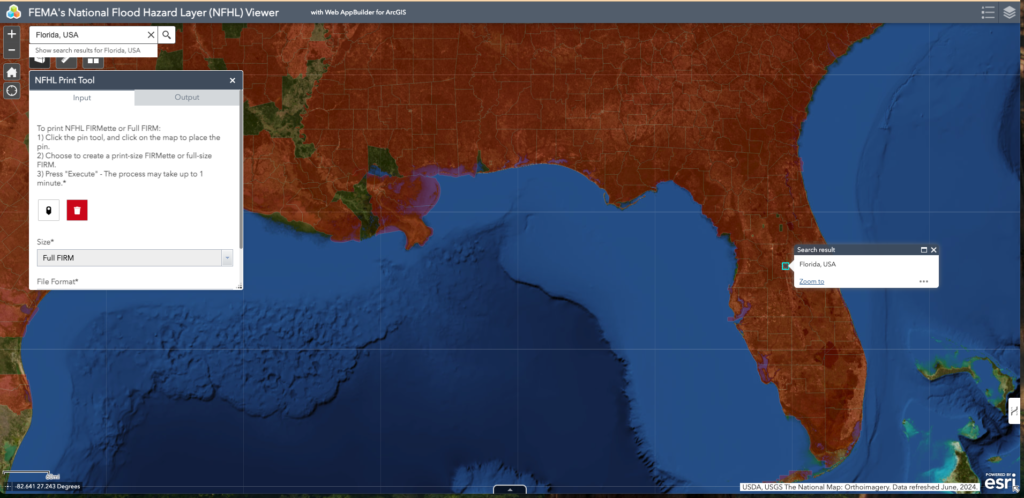
Task: Open the esri logo link
Action: (999, 482)
